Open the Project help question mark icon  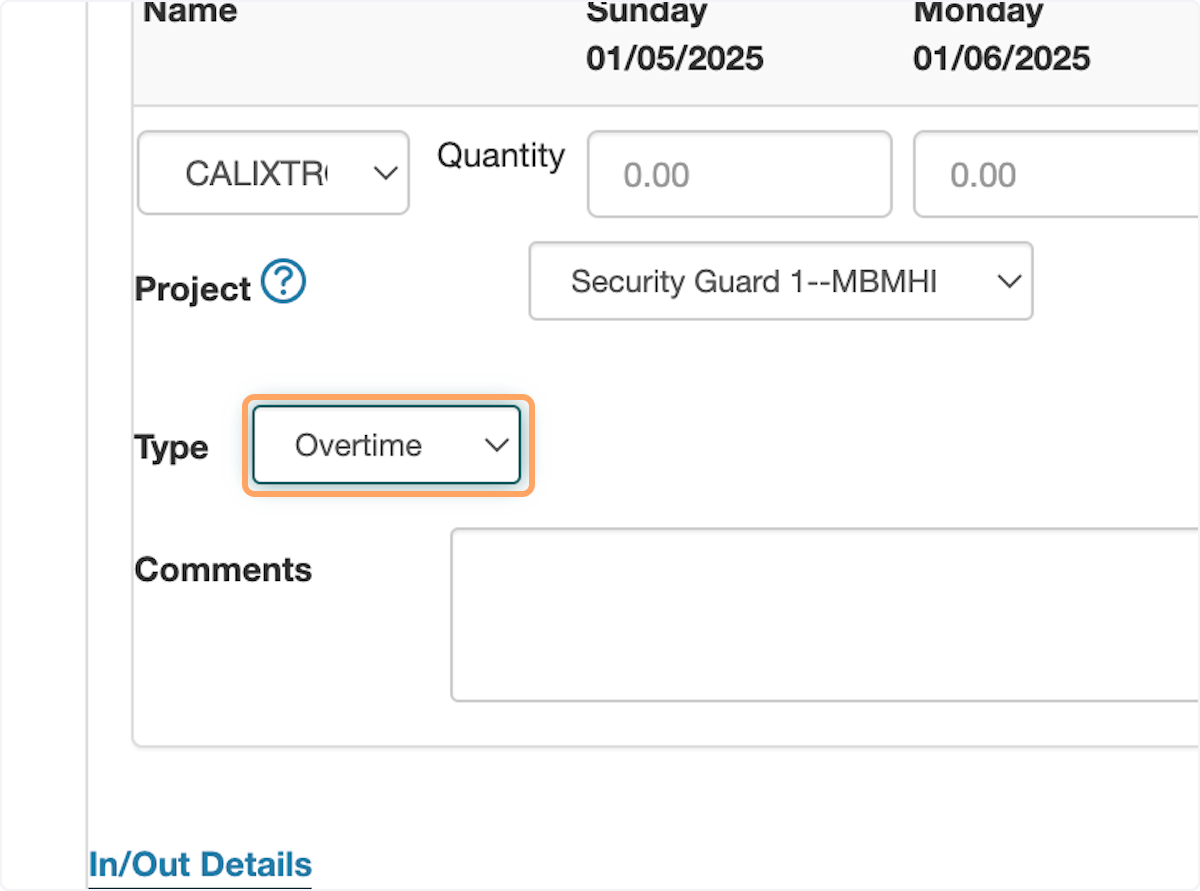click(283, 281)
